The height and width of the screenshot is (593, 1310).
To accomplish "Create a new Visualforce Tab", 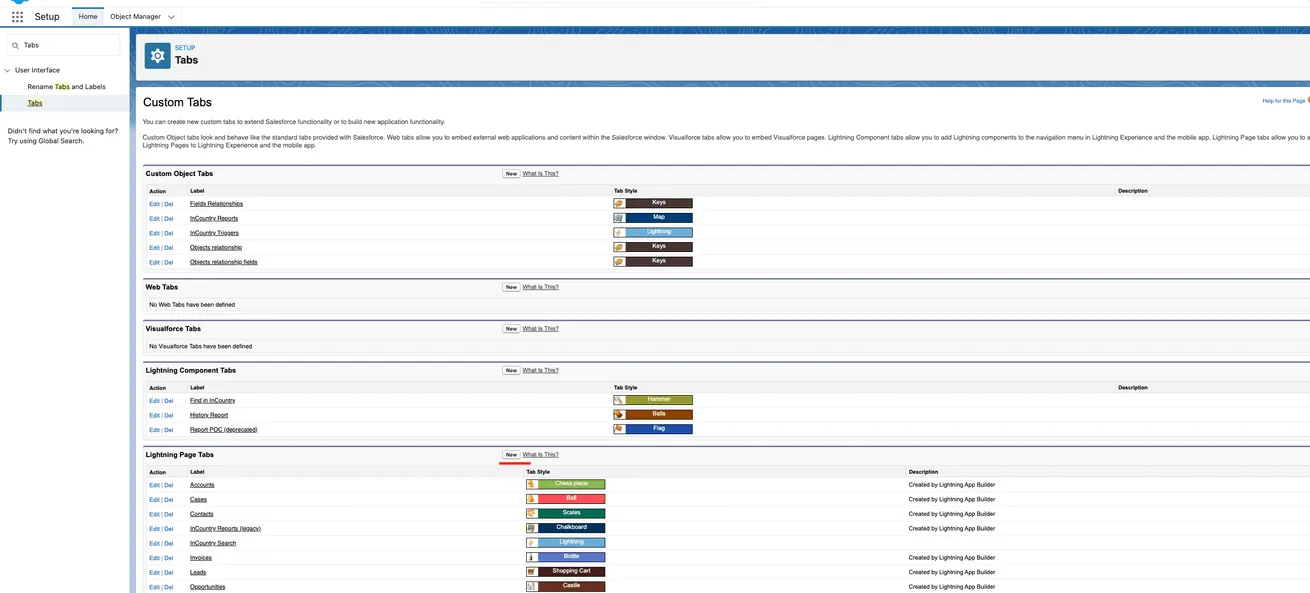I will coord(511,329).
